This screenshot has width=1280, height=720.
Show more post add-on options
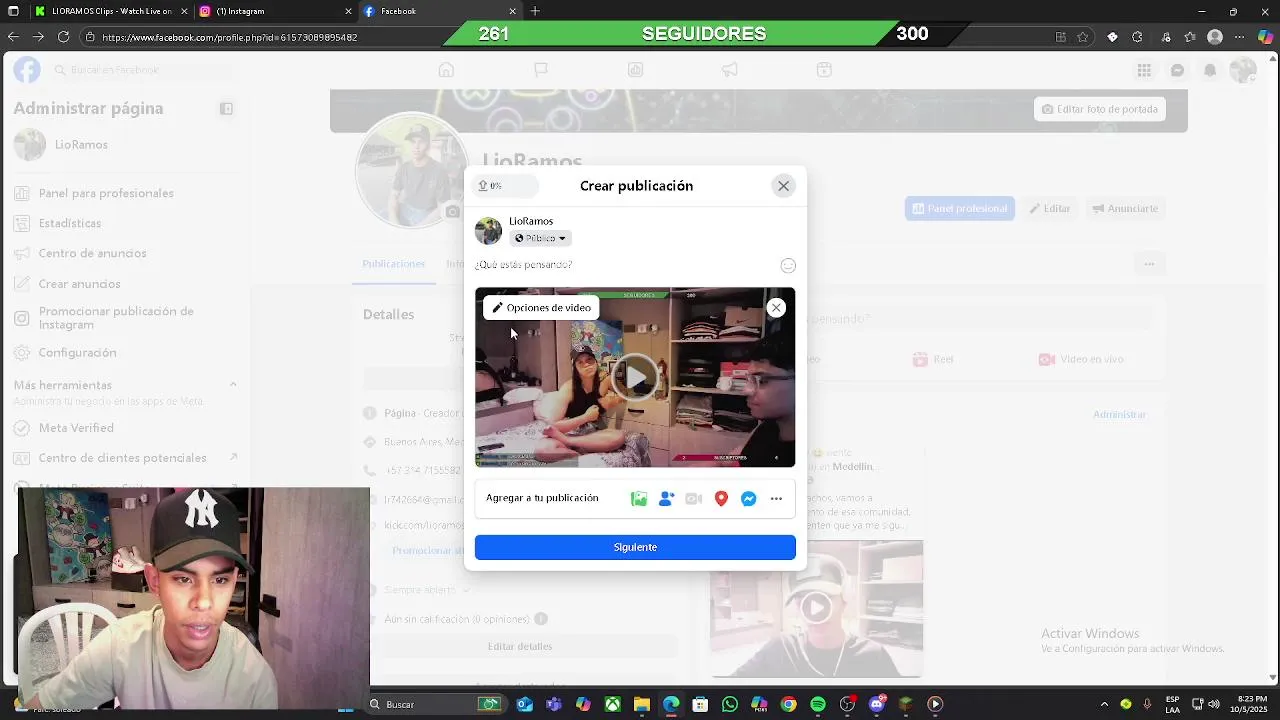[776, 498]
